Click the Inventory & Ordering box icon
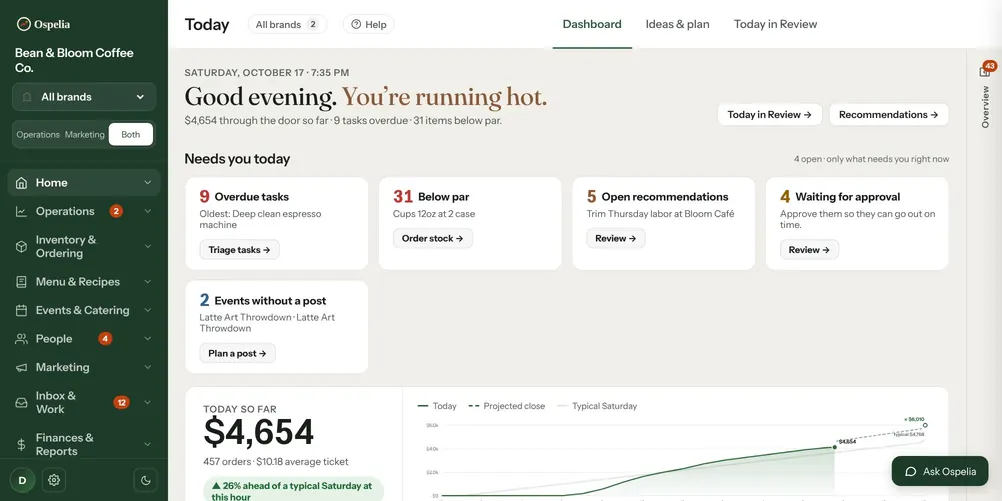This screenshot has height=501, width=1002. point(21,247)
